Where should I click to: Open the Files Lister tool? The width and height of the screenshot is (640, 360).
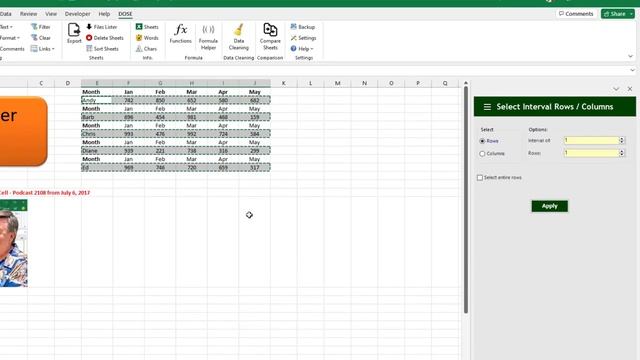click(x=102, y=27)
